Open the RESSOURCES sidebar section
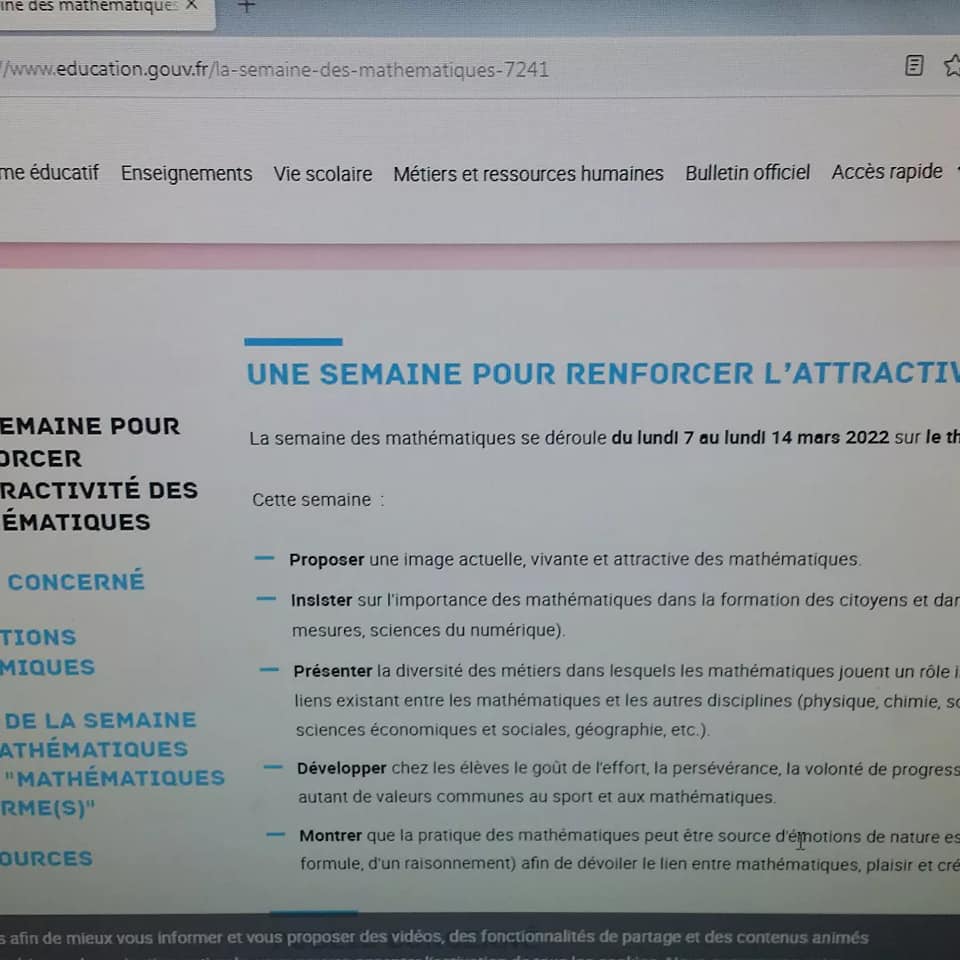This screenshot has height=960, width=960. (x=46, y=858)
